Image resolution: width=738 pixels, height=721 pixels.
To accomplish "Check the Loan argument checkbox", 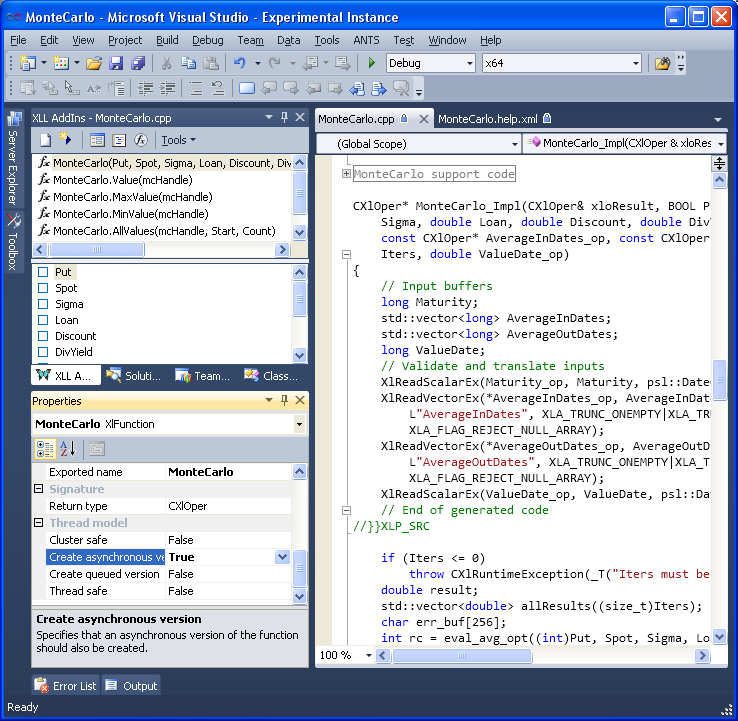I will pyautogui.click(x=43, y=320).
